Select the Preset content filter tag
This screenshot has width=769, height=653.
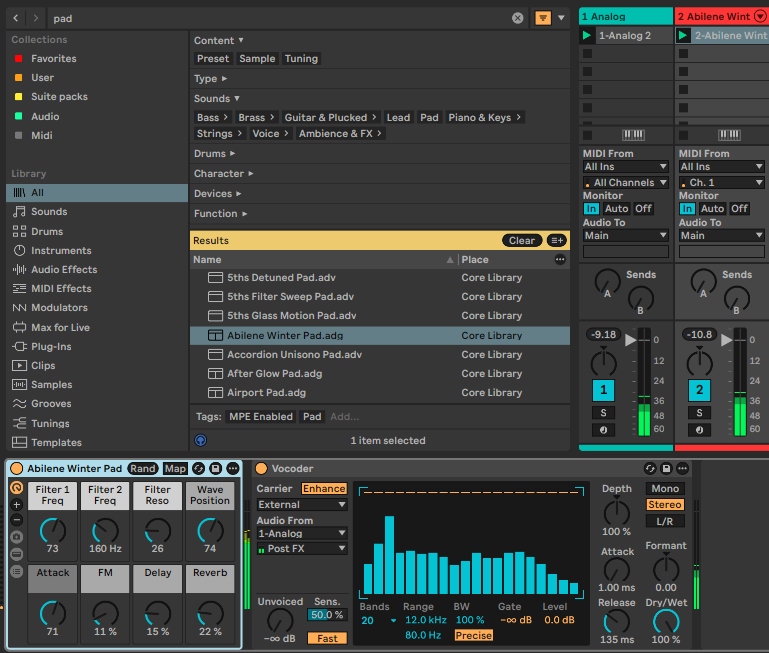click(213, 58)
